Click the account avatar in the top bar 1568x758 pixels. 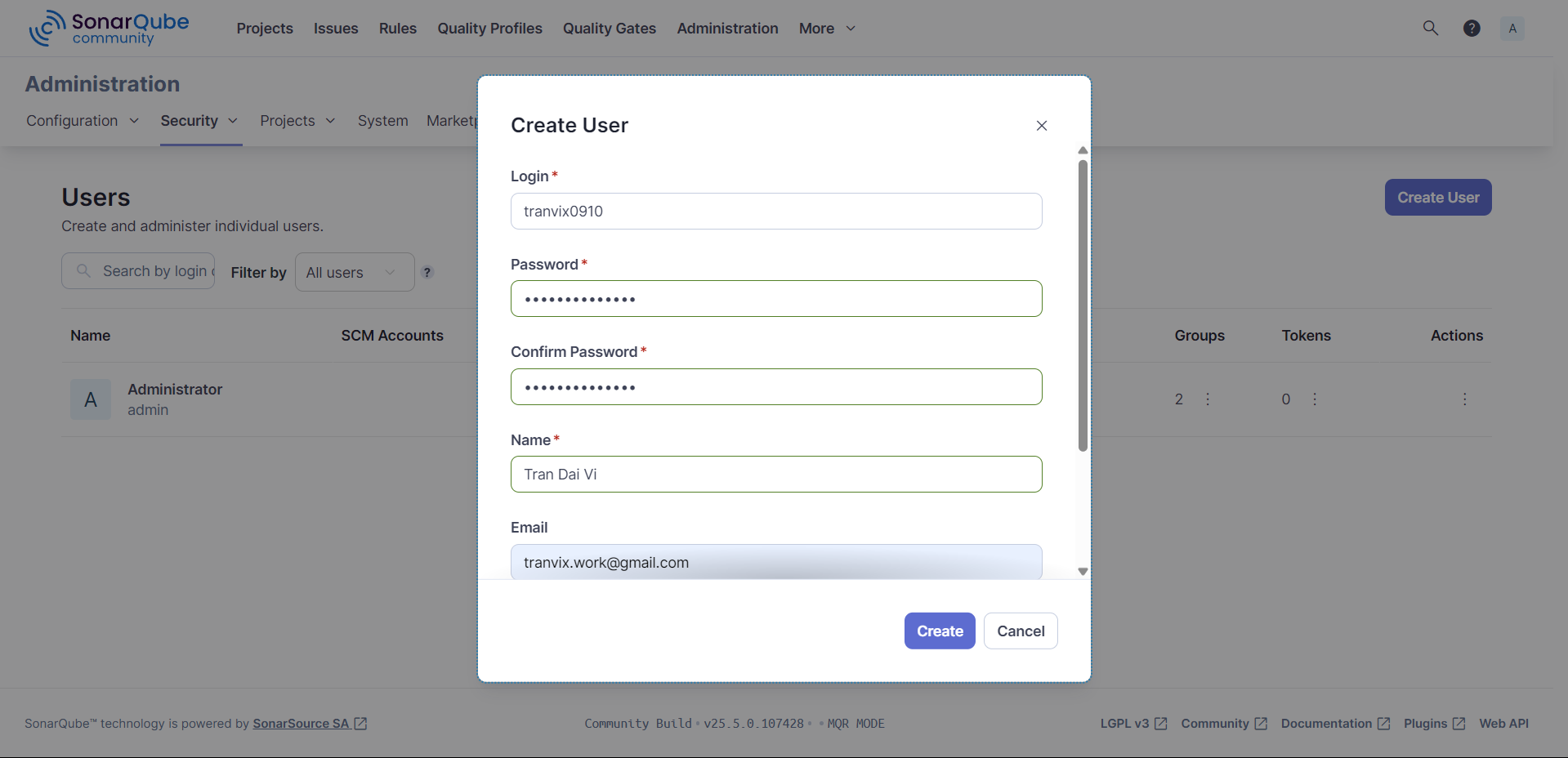click(1512, 27)
